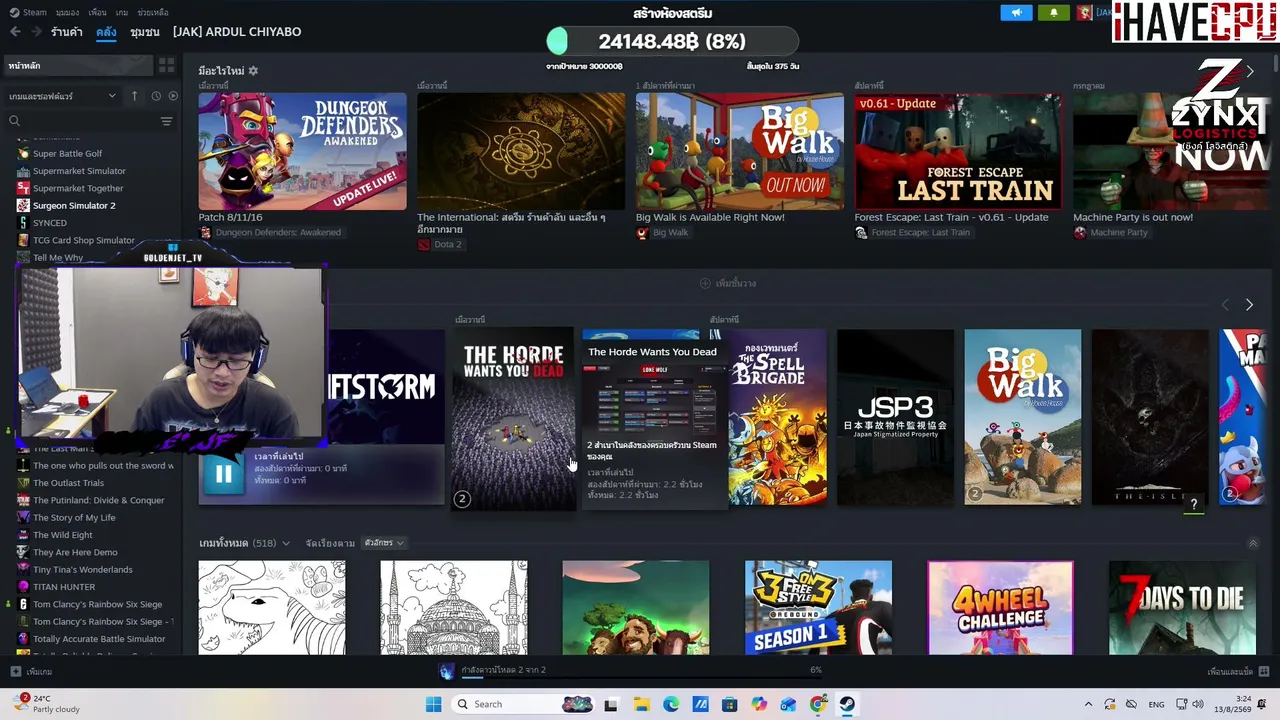Screen dimensions: 1280x720
Task: Open 4Wheel Challenge game cover
Action: [x=1000, y=608]
